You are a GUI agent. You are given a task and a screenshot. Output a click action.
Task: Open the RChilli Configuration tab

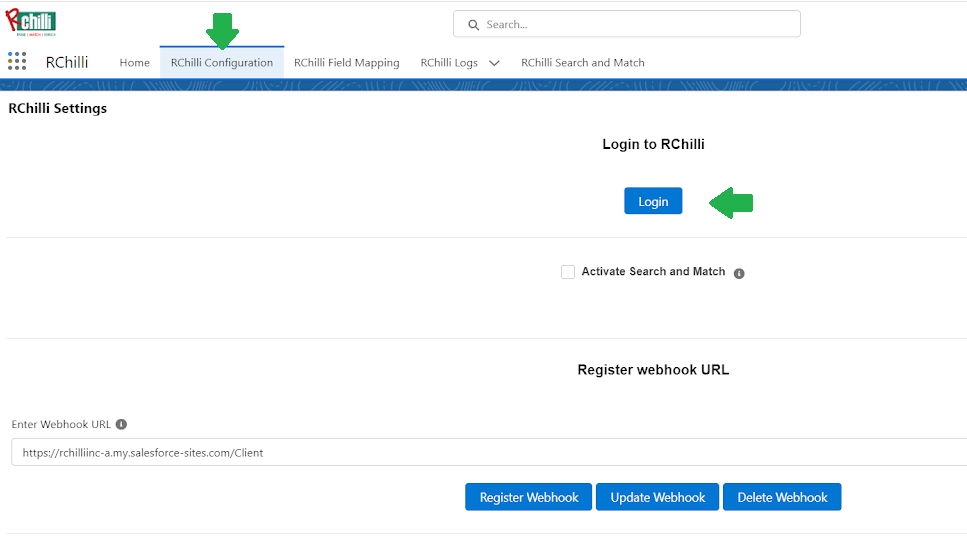tap(222, 63)
